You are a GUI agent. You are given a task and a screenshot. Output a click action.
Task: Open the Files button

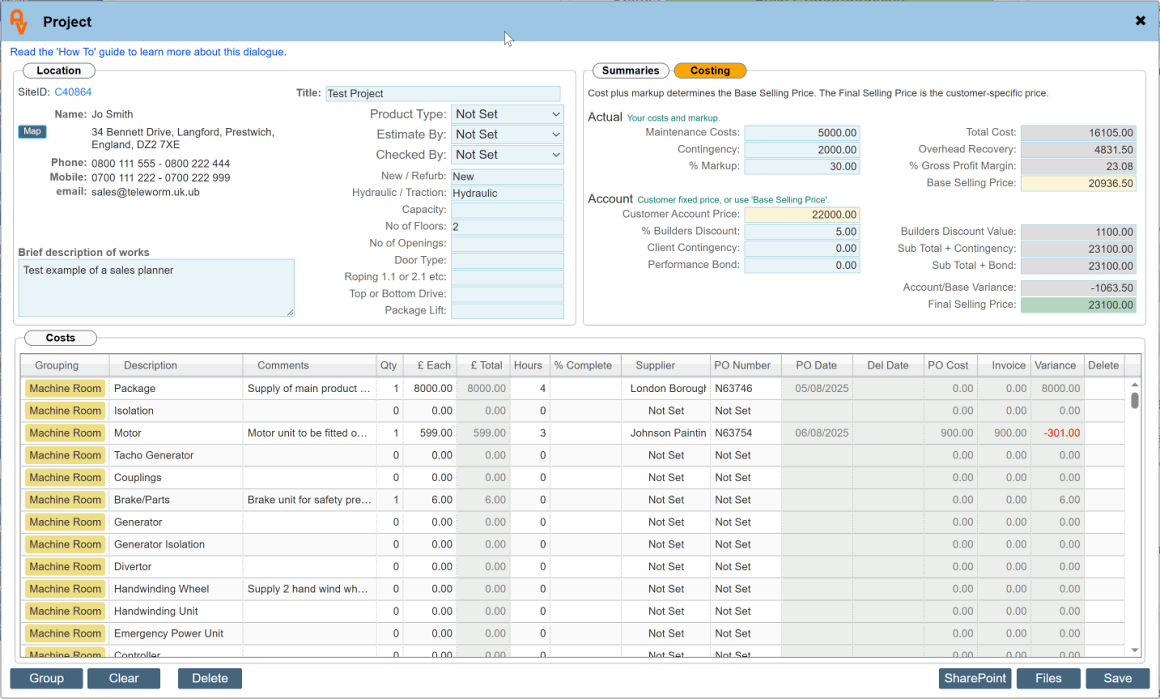coord(1048,678)
